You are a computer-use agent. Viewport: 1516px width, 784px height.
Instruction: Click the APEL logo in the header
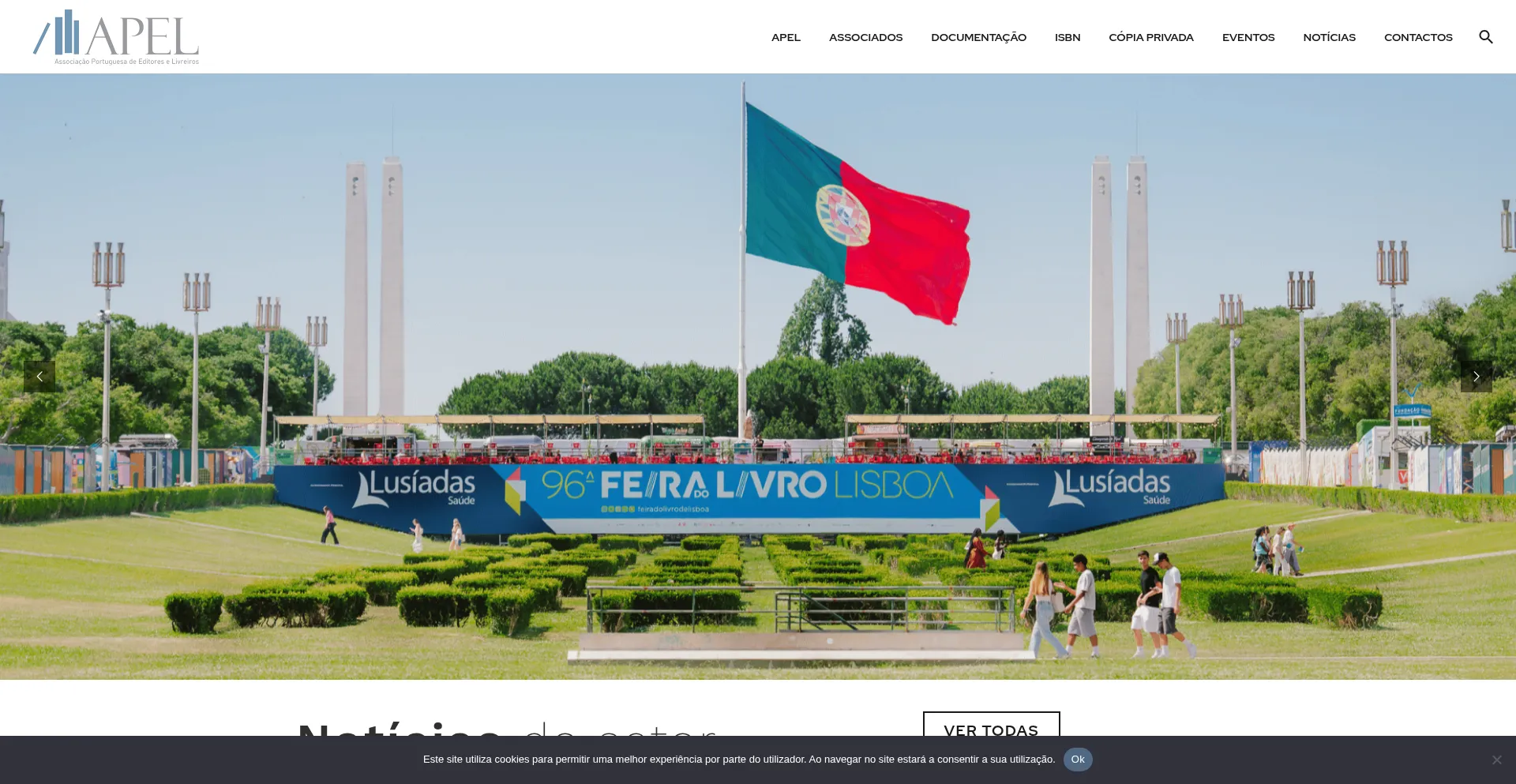(116, 37)
